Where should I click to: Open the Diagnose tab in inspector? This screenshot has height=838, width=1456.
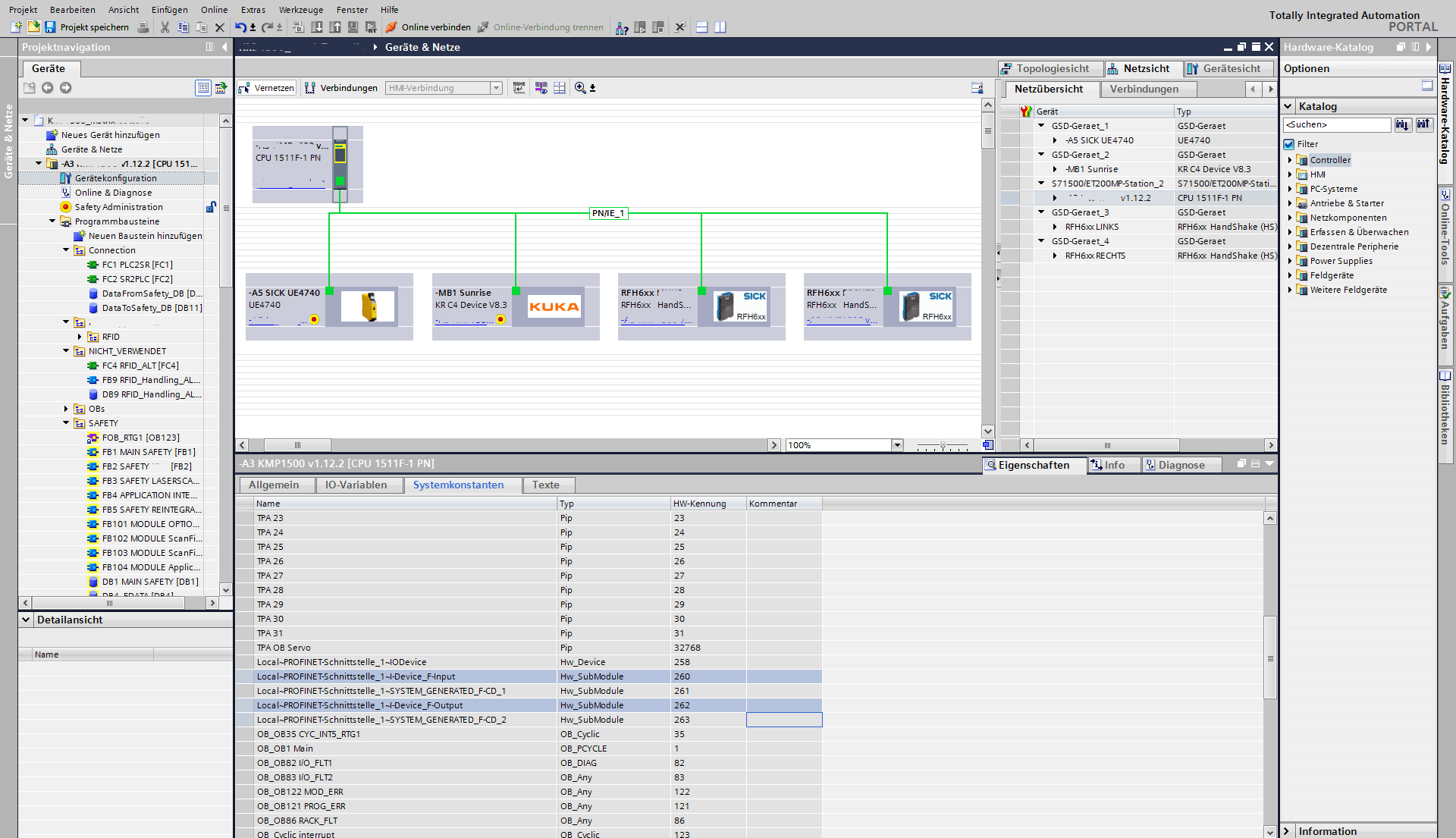coord(1181,465)
